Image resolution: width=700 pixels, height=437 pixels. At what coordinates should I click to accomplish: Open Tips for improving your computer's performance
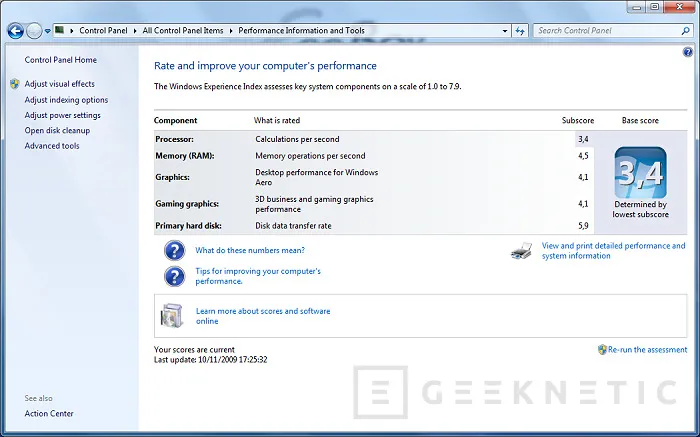coord(258,276)
